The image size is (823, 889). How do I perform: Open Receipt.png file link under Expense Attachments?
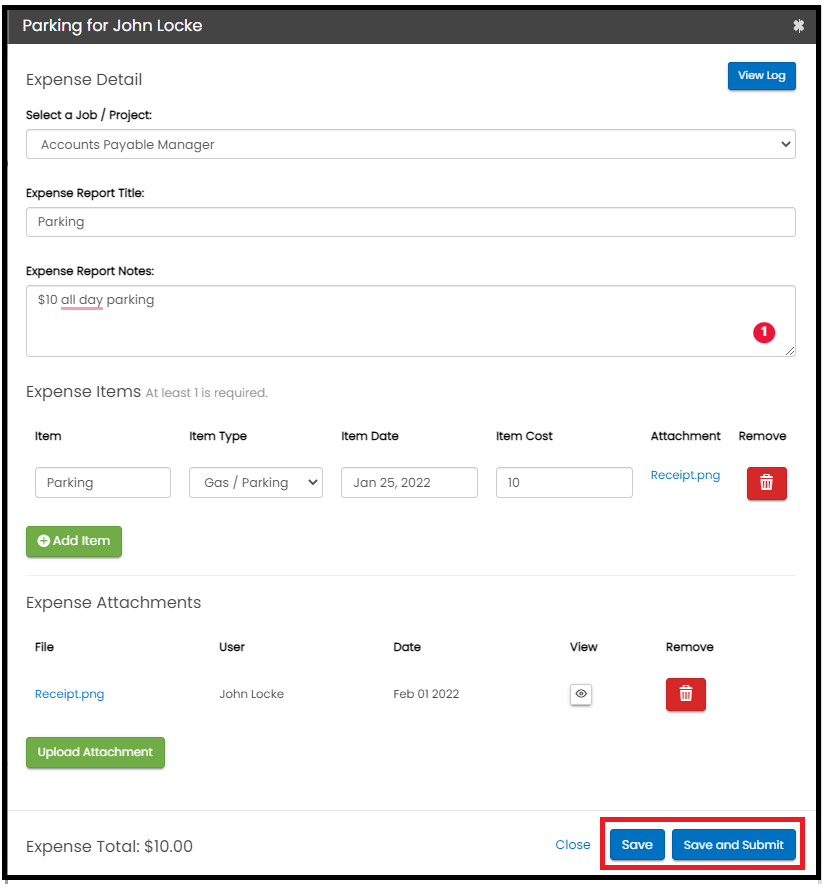click(x=70, y=694)
